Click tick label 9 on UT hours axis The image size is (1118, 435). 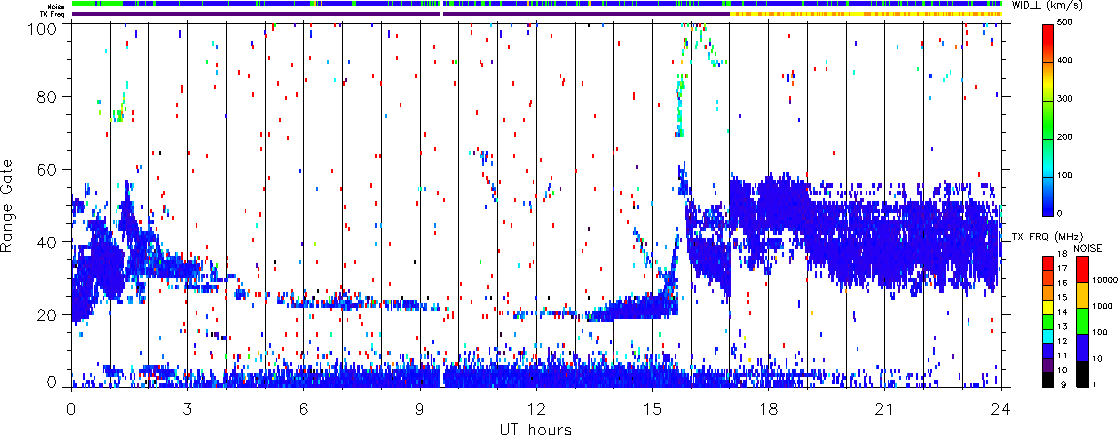tap(420, 409)
